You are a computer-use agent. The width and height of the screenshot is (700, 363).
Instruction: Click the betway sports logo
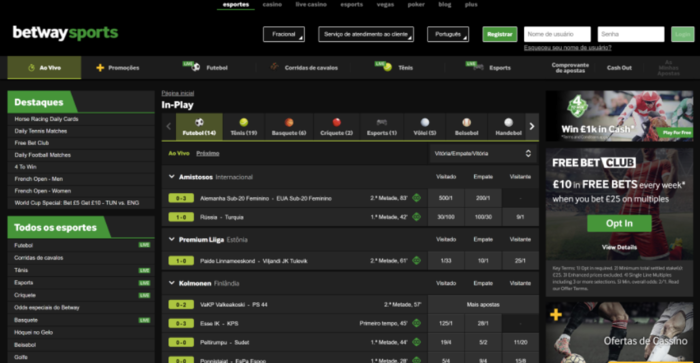pos(65,33)
